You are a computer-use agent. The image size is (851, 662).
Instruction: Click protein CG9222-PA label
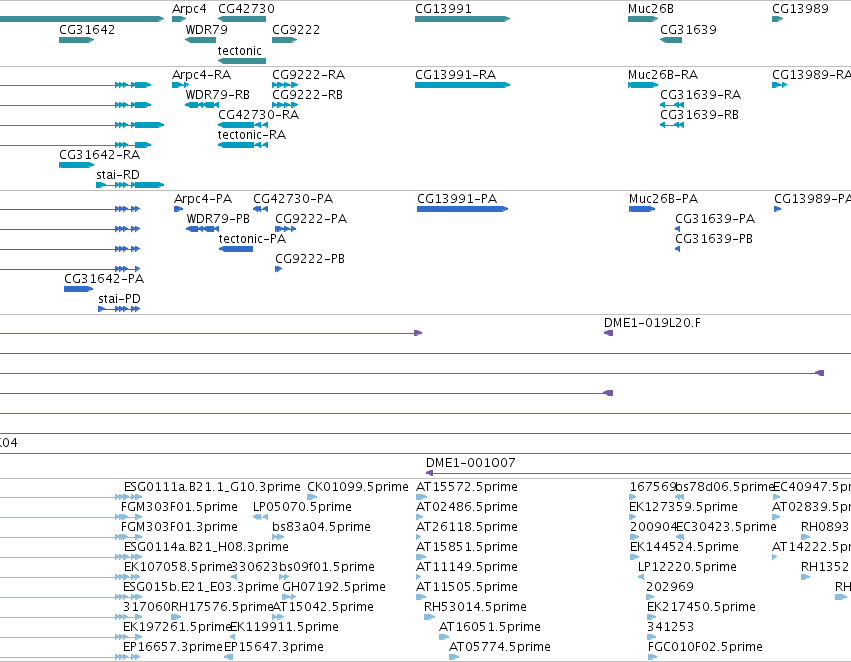311,219
